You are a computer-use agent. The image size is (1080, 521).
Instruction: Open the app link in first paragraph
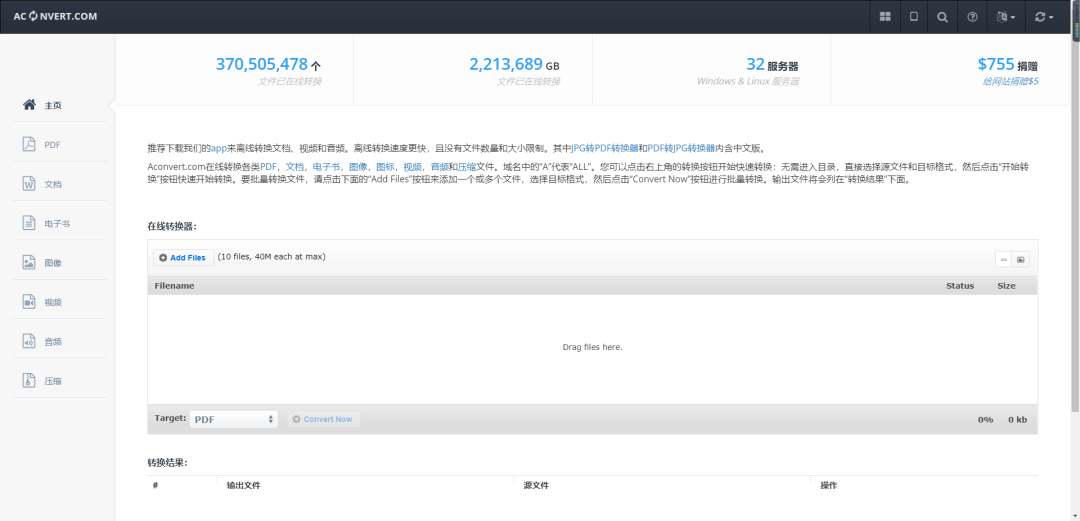219,148
